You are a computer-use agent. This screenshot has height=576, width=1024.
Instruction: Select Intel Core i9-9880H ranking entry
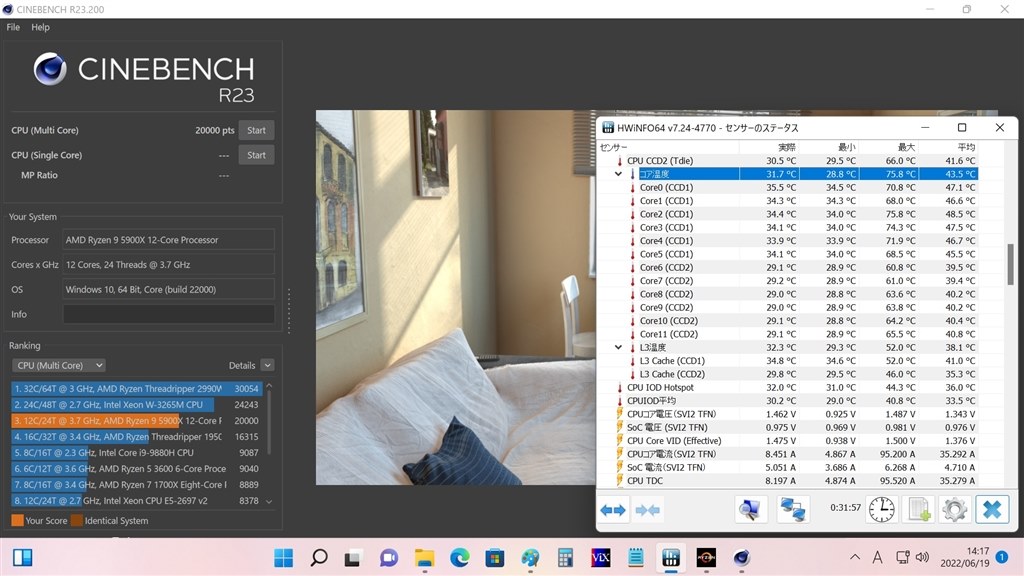[x=136, y=452]
